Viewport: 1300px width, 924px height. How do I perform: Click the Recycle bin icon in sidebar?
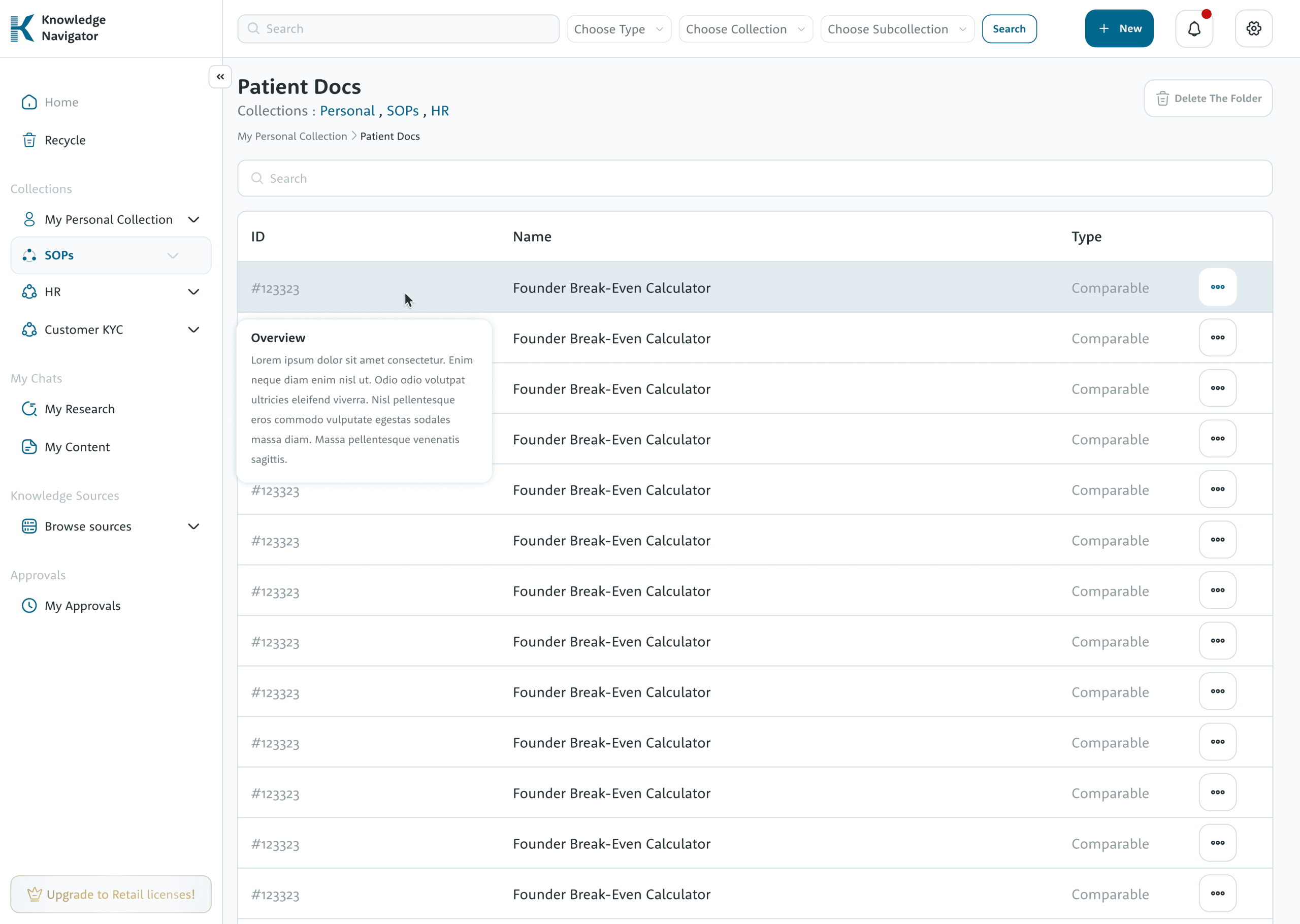[29, 140]
